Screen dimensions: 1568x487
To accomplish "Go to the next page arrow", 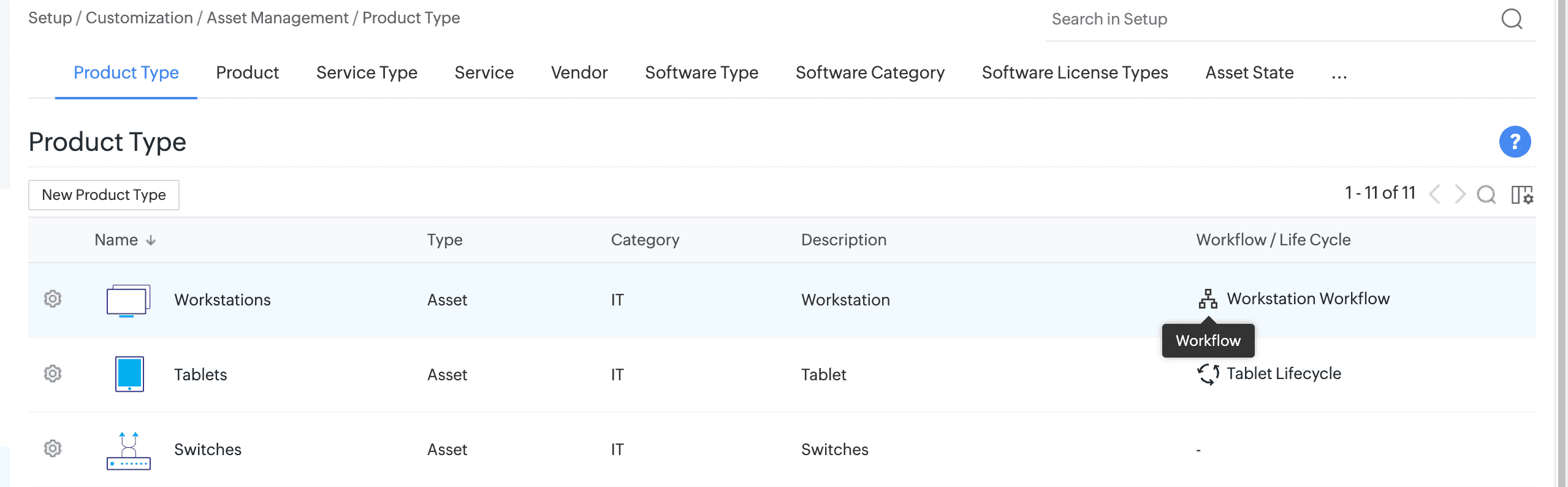I will pyautogui.click(x=1460, y=195).
